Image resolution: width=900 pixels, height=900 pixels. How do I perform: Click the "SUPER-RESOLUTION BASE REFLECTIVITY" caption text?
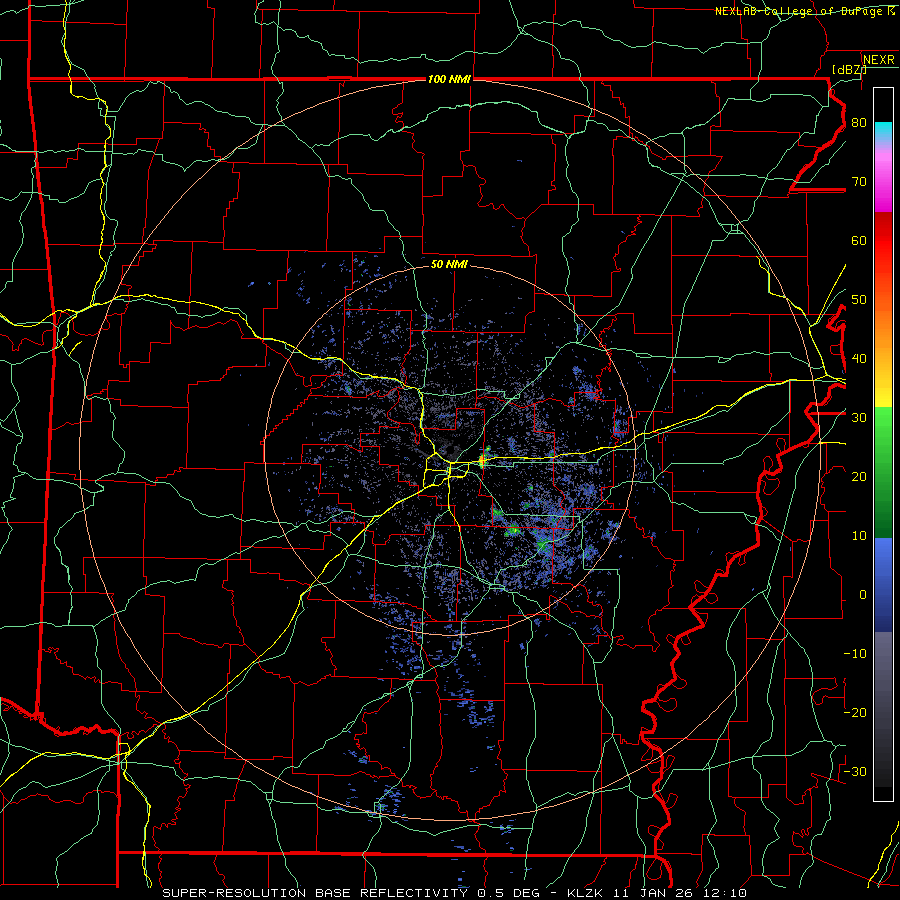(315, 893)
